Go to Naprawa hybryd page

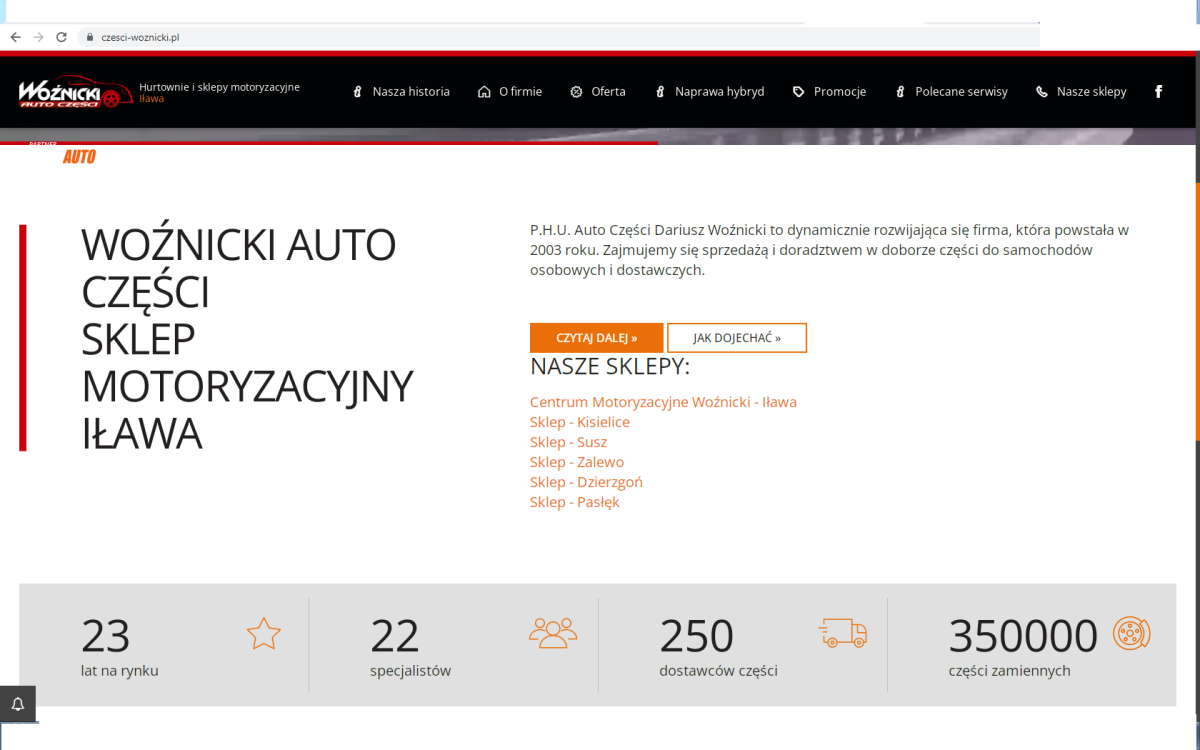719,91
